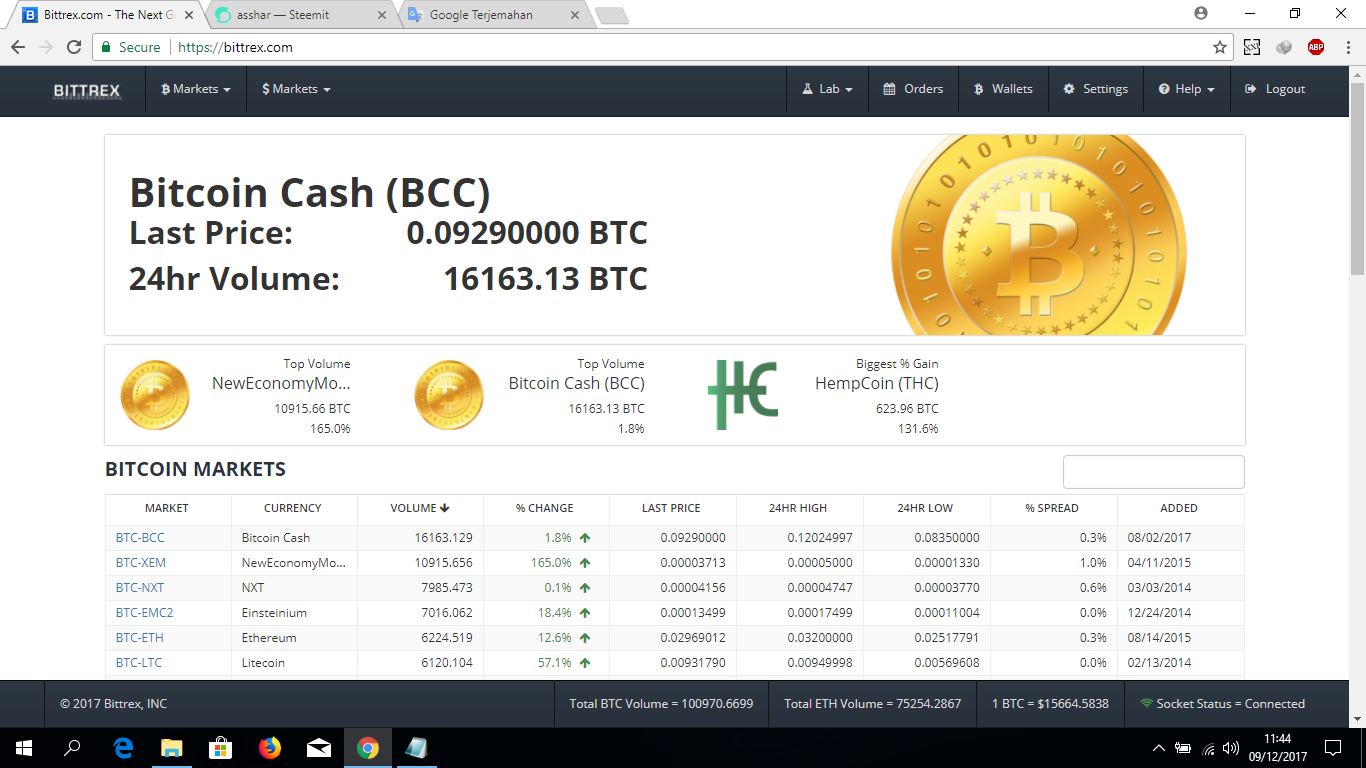The height and width of the screenshot is (768, 1366).
Task: Sort by Volume column header
Action: (x=420, y=508)
